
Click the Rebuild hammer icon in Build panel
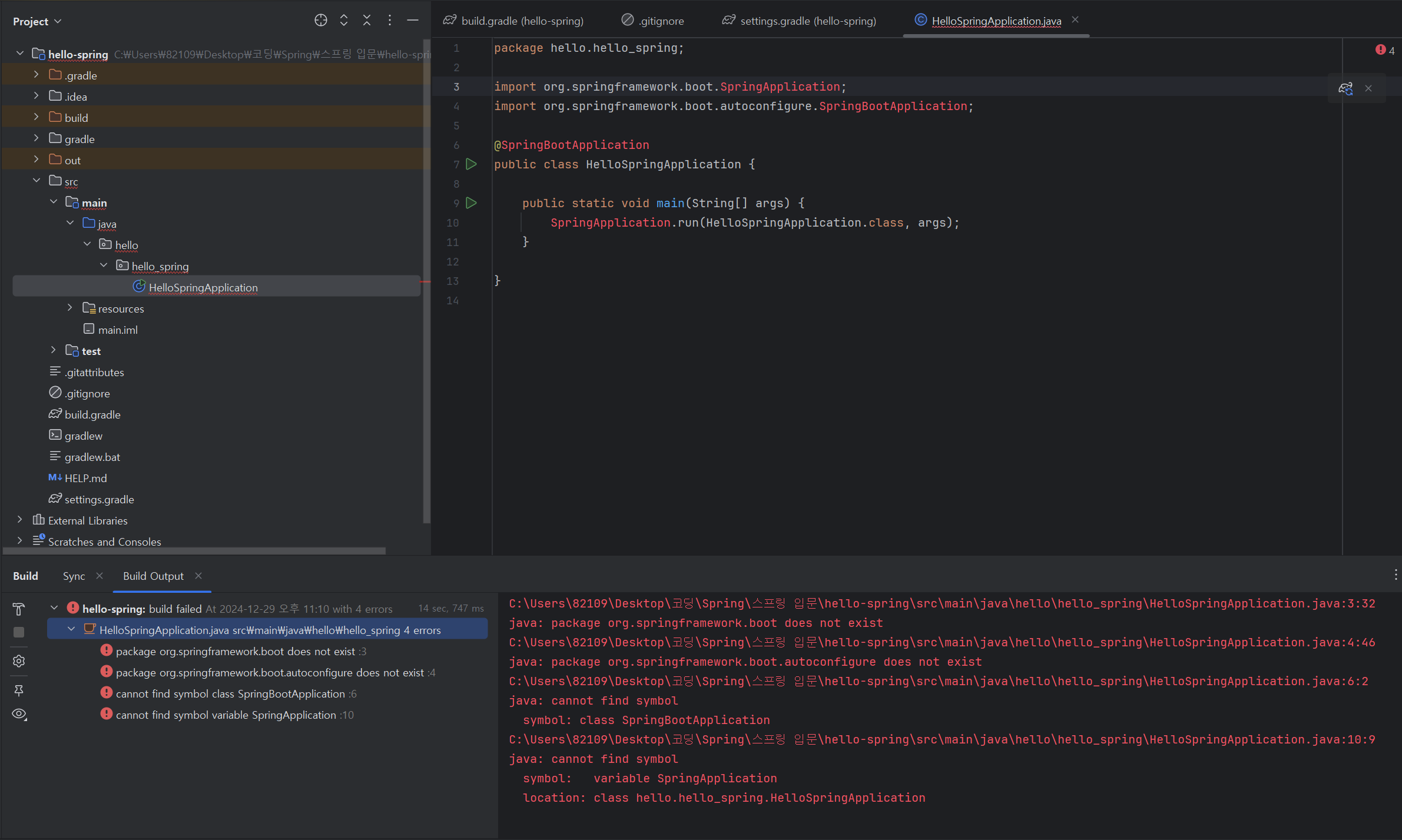[19, 609]
